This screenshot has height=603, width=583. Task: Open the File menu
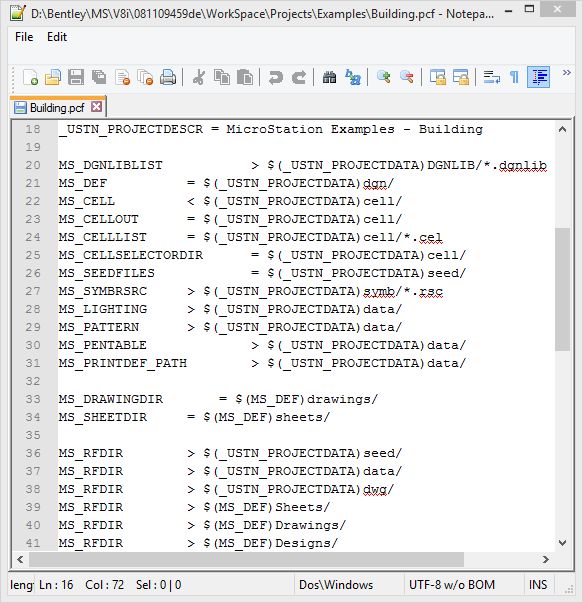[24, 37]
